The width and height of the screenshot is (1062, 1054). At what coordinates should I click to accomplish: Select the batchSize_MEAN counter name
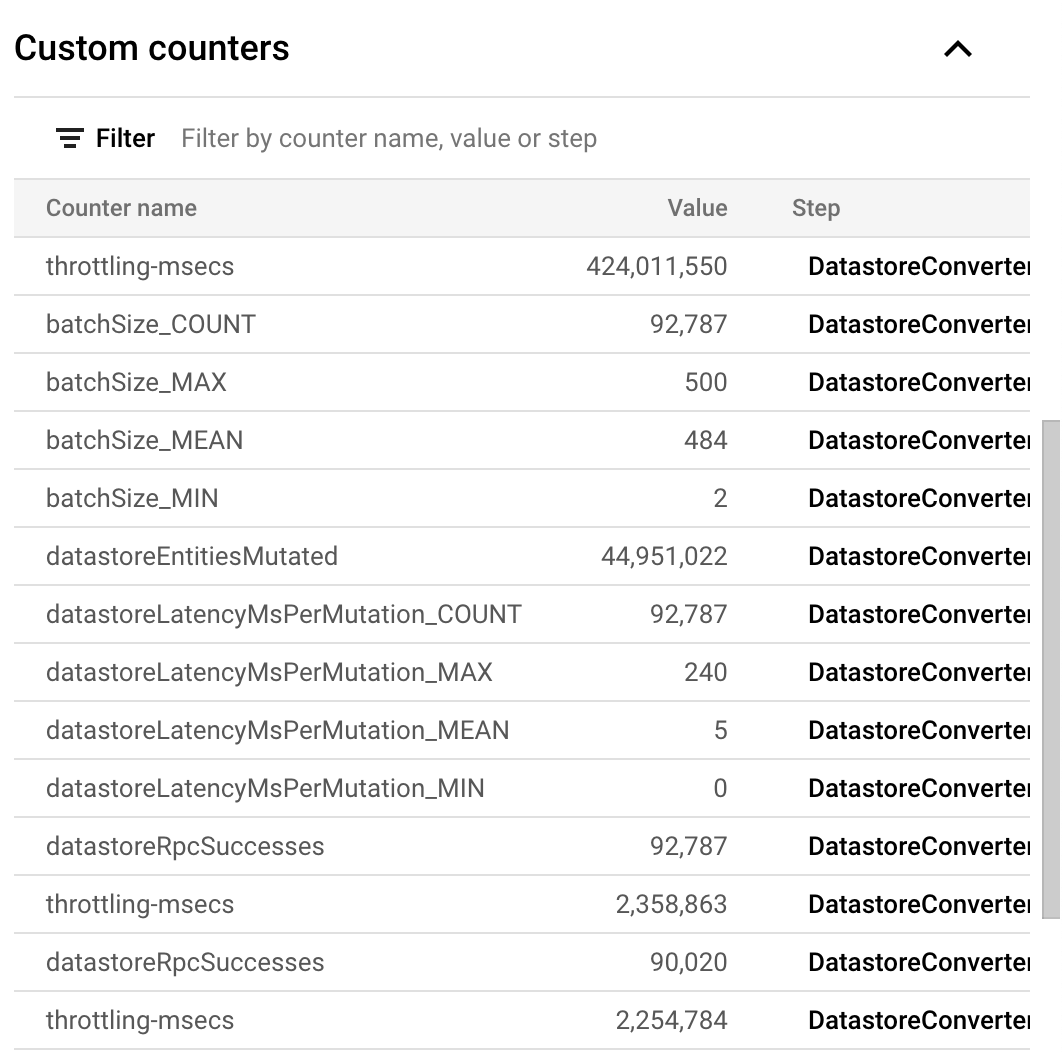144,440
